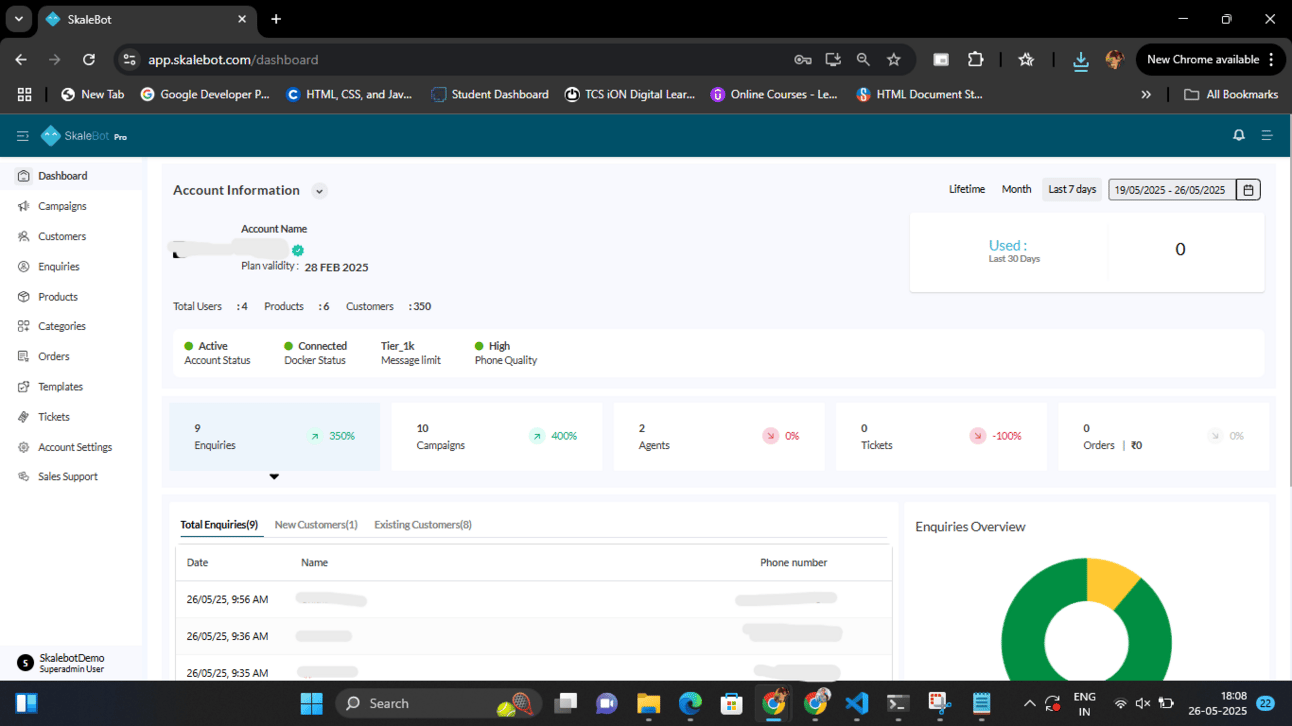Screen dimensions: 1292x726
Task: Select the Enquiries stat card
Action: (275, 437)
